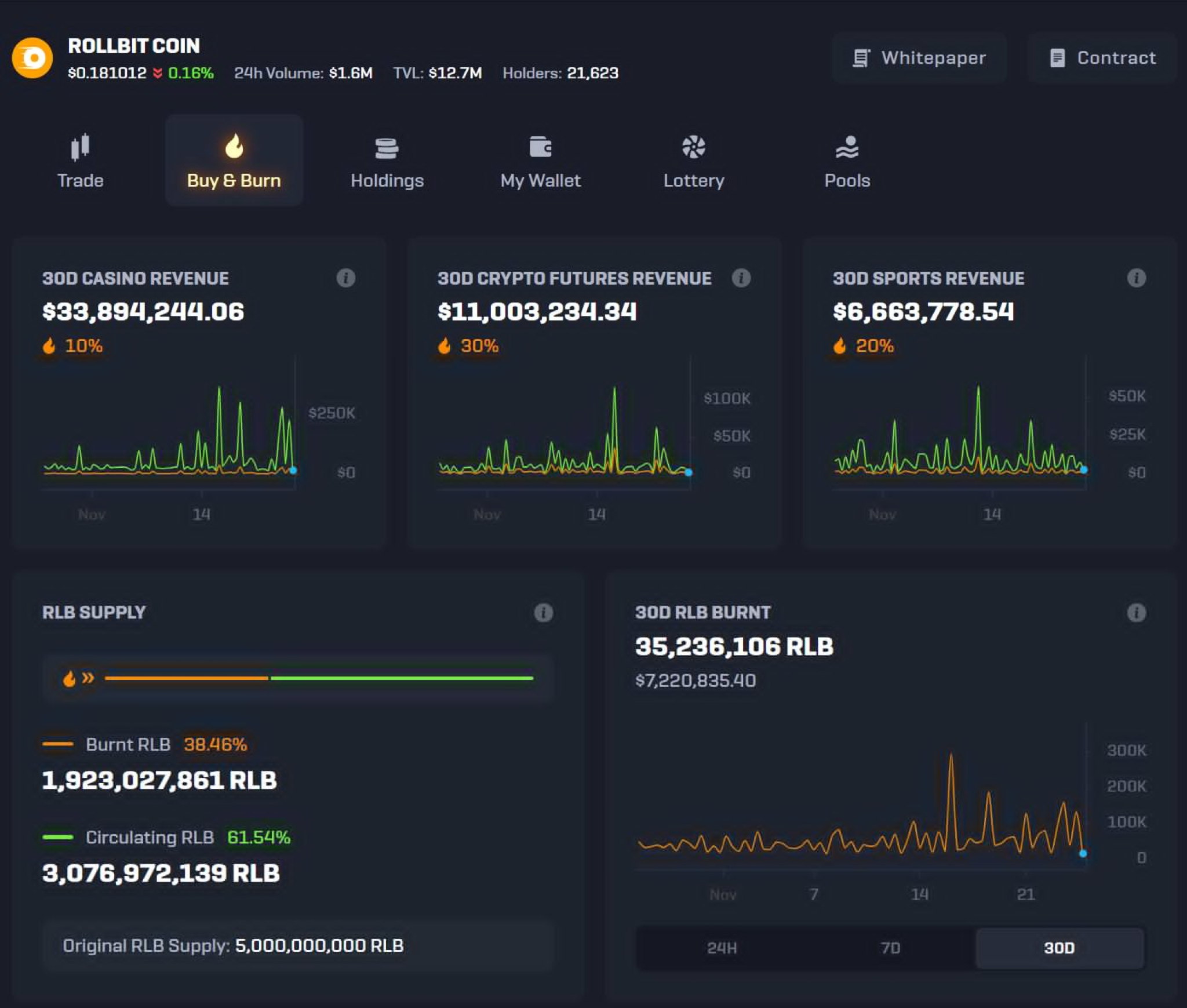This screenshot has height=1008, width=1187.
Task: Switch burnt chart to 24H view
Action: tap(722, 948)
